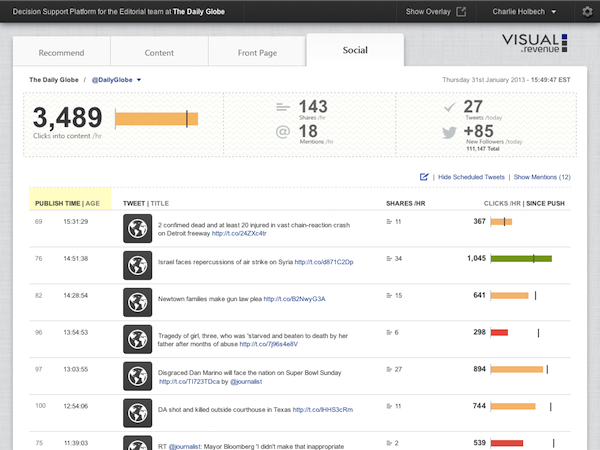Click the @ mentions icon beside 18
600x450 pixels.
click(x=283, y=132)
